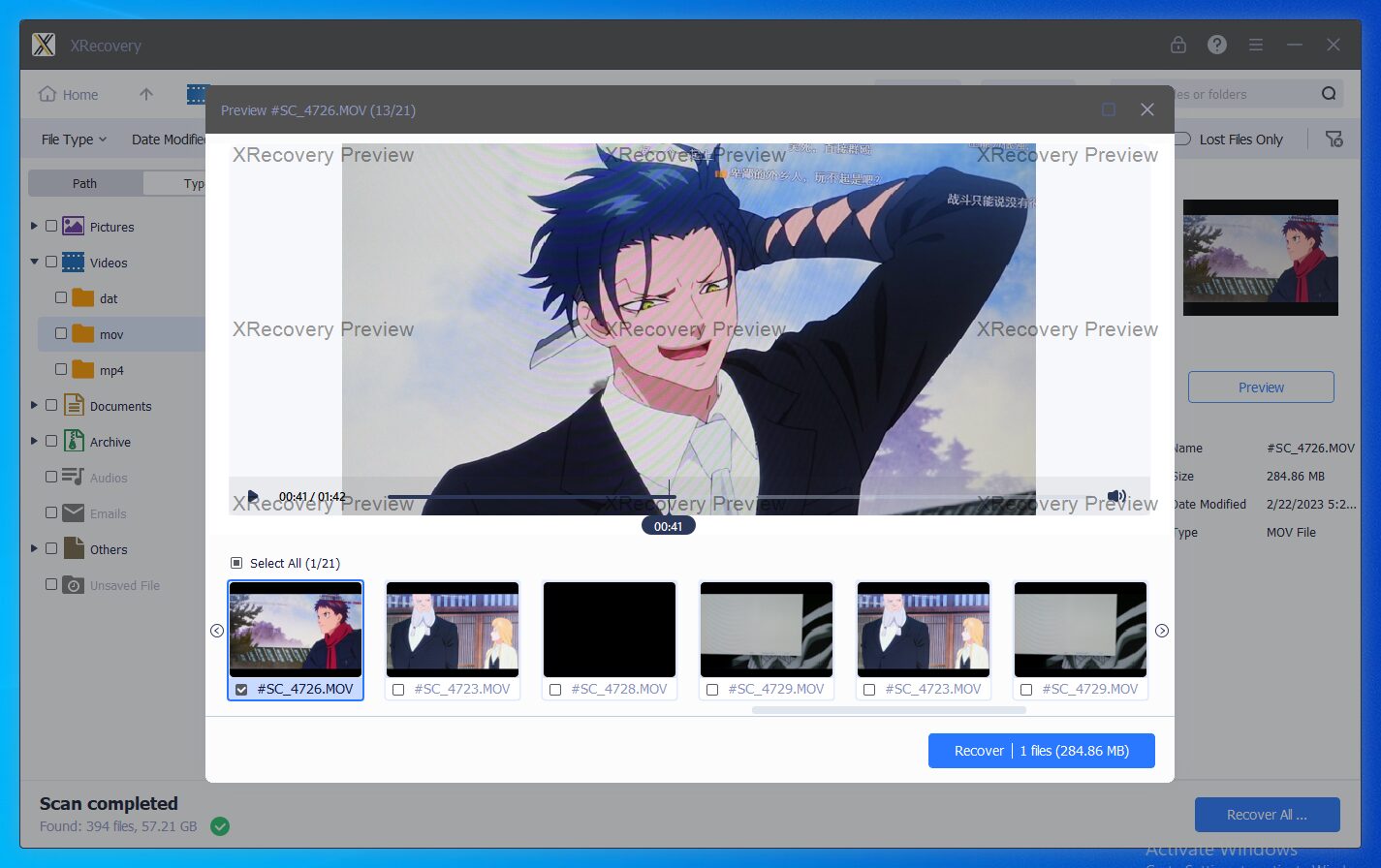The height and width of the screenshot is (868, 1381).
Task: Maximize the preview dialog
Action: [x=1109, y=109]
